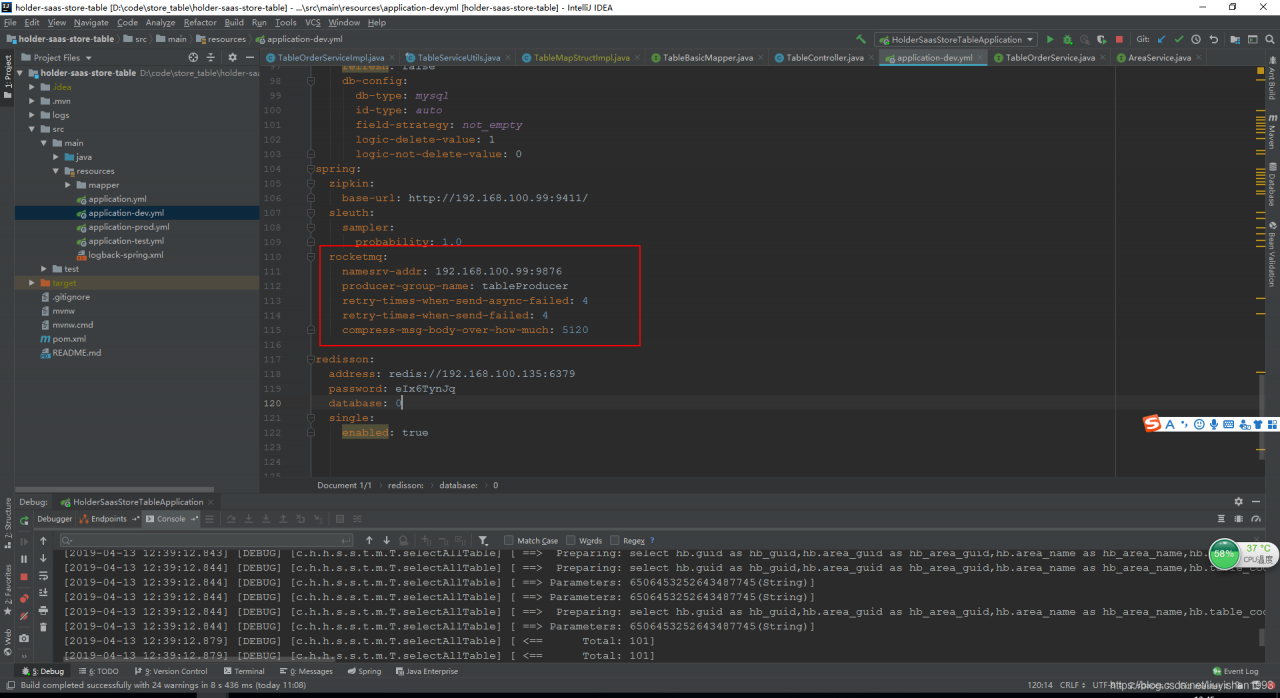The height and width of the screenshot is (698, 1280).
Task: Expand the test folder
Action: point(44,269)
